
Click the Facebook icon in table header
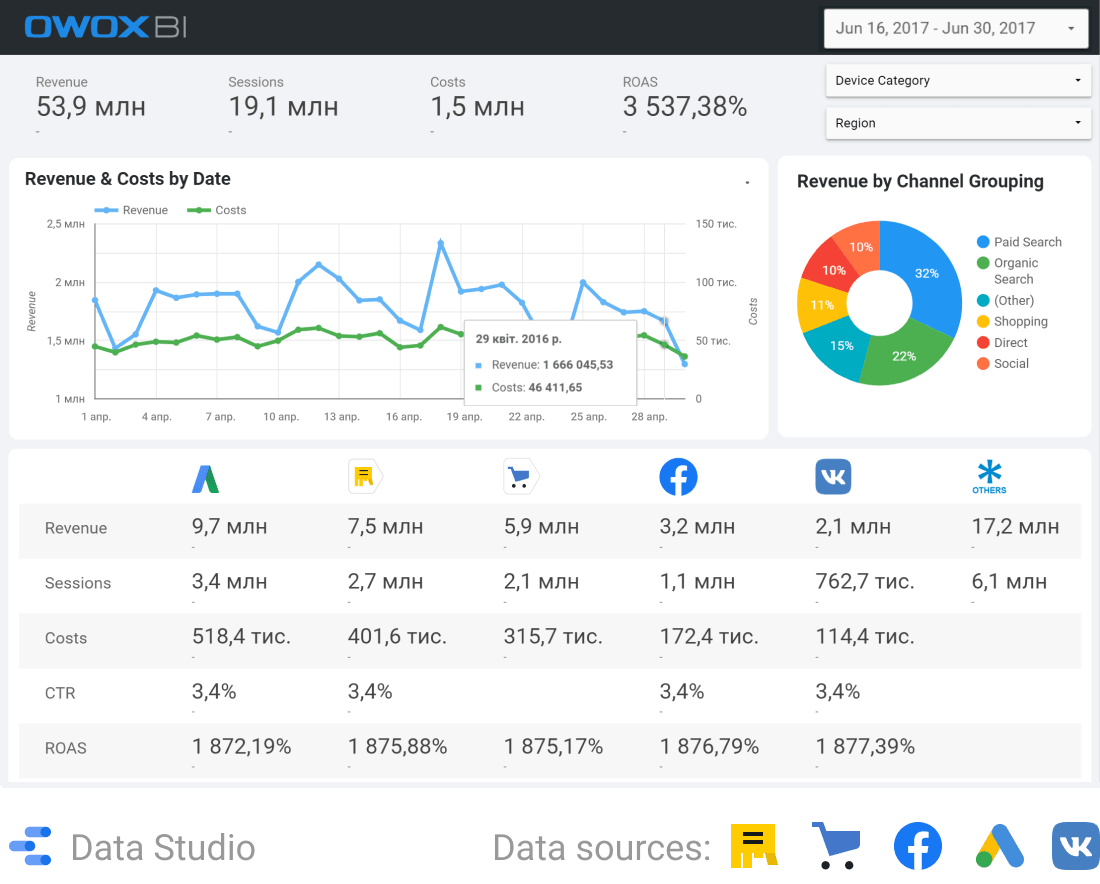(678, 478)
